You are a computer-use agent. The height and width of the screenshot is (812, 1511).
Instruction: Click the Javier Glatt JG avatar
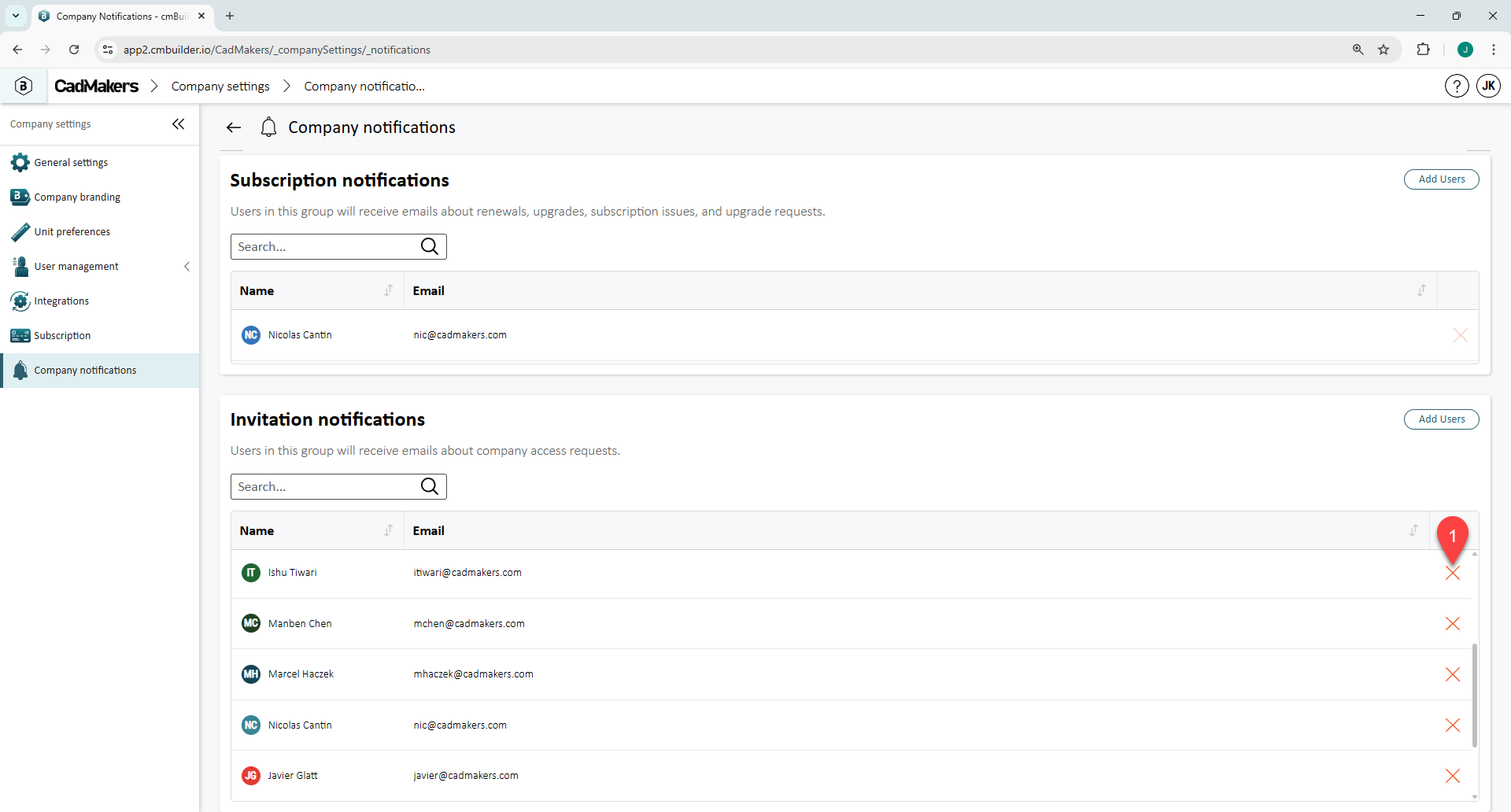point(251,776)
